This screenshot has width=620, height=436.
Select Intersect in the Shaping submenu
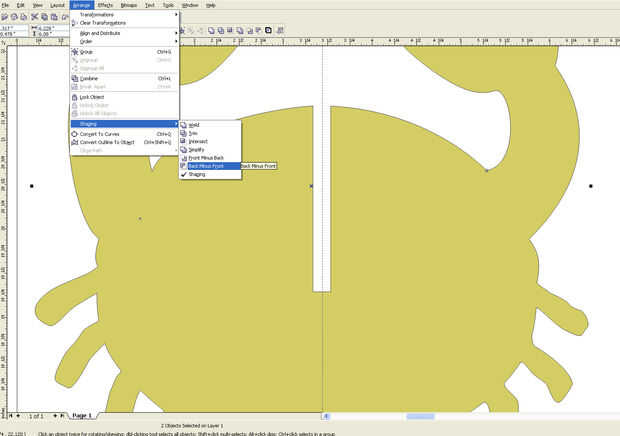pyautogui.click(x=210, y=142)
